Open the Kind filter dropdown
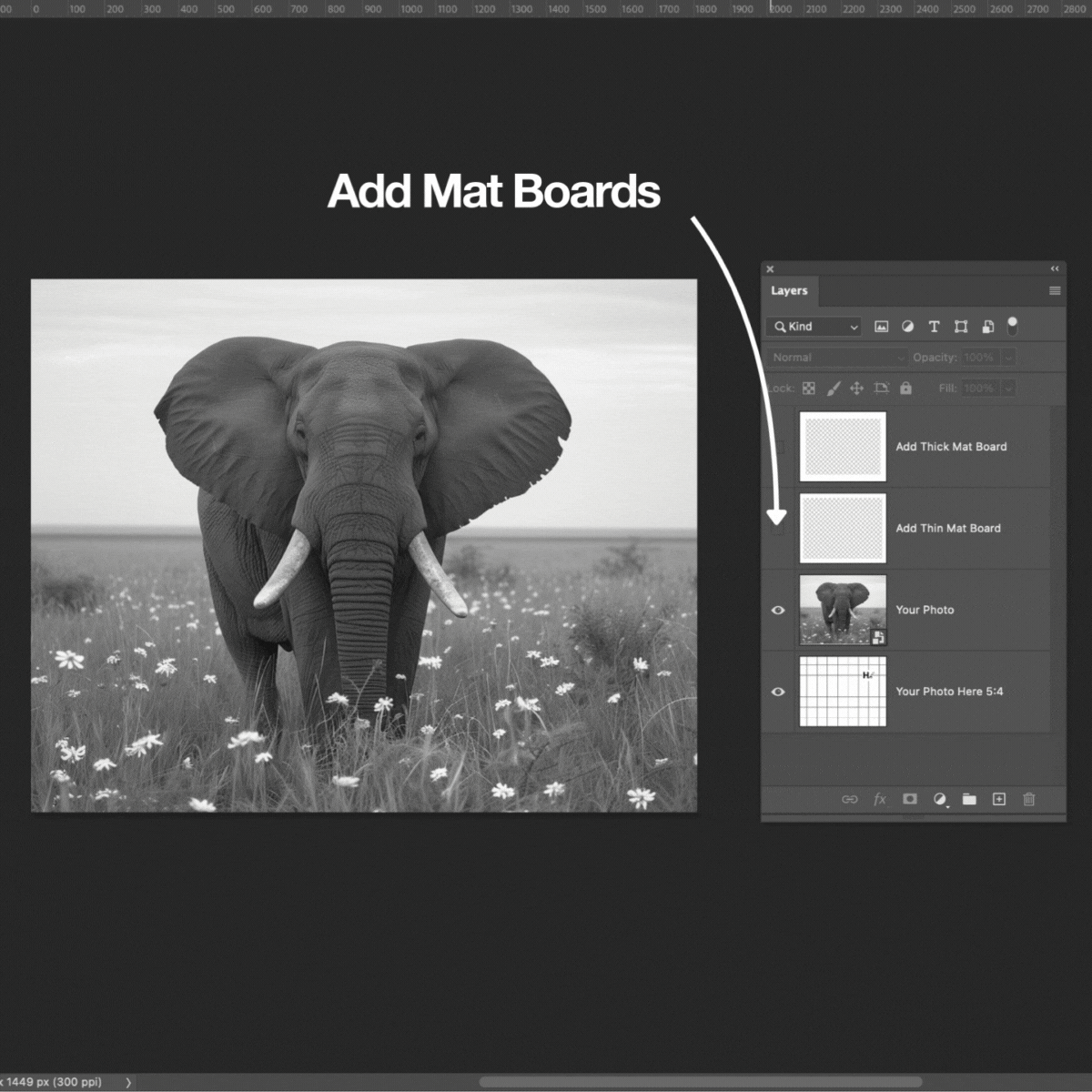 (x=814, y=327)
